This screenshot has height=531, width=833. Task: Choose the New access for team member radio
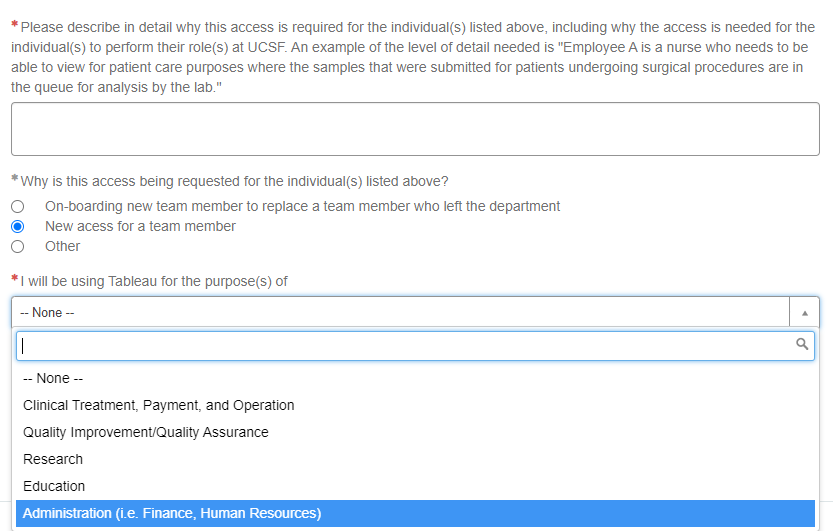click(x=17, y=226)
